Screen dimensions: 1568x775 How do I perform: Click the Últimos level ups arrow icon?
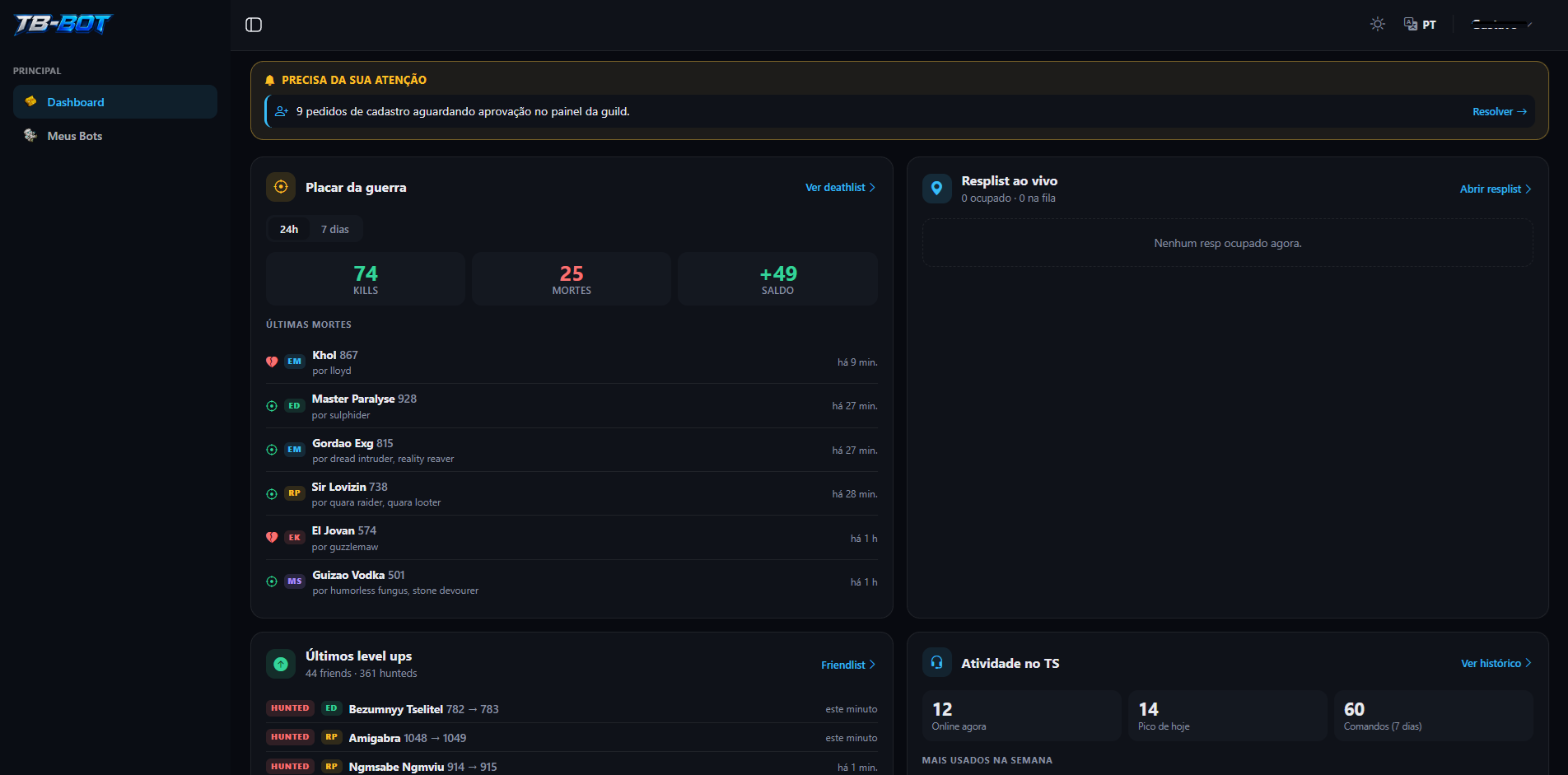tap(281, 664)
